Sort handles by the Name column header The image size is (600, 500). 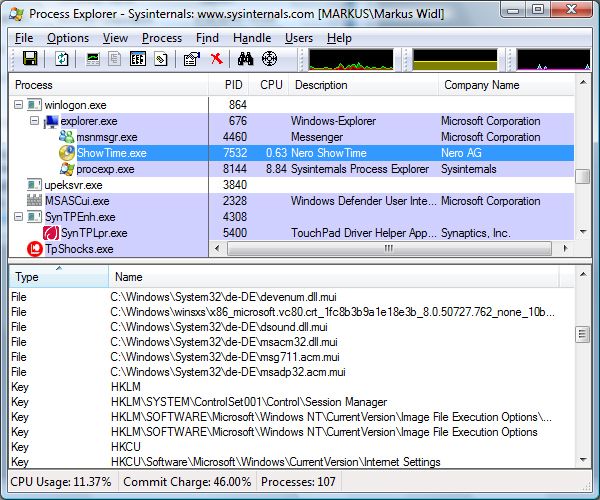[x=334, y=277]
